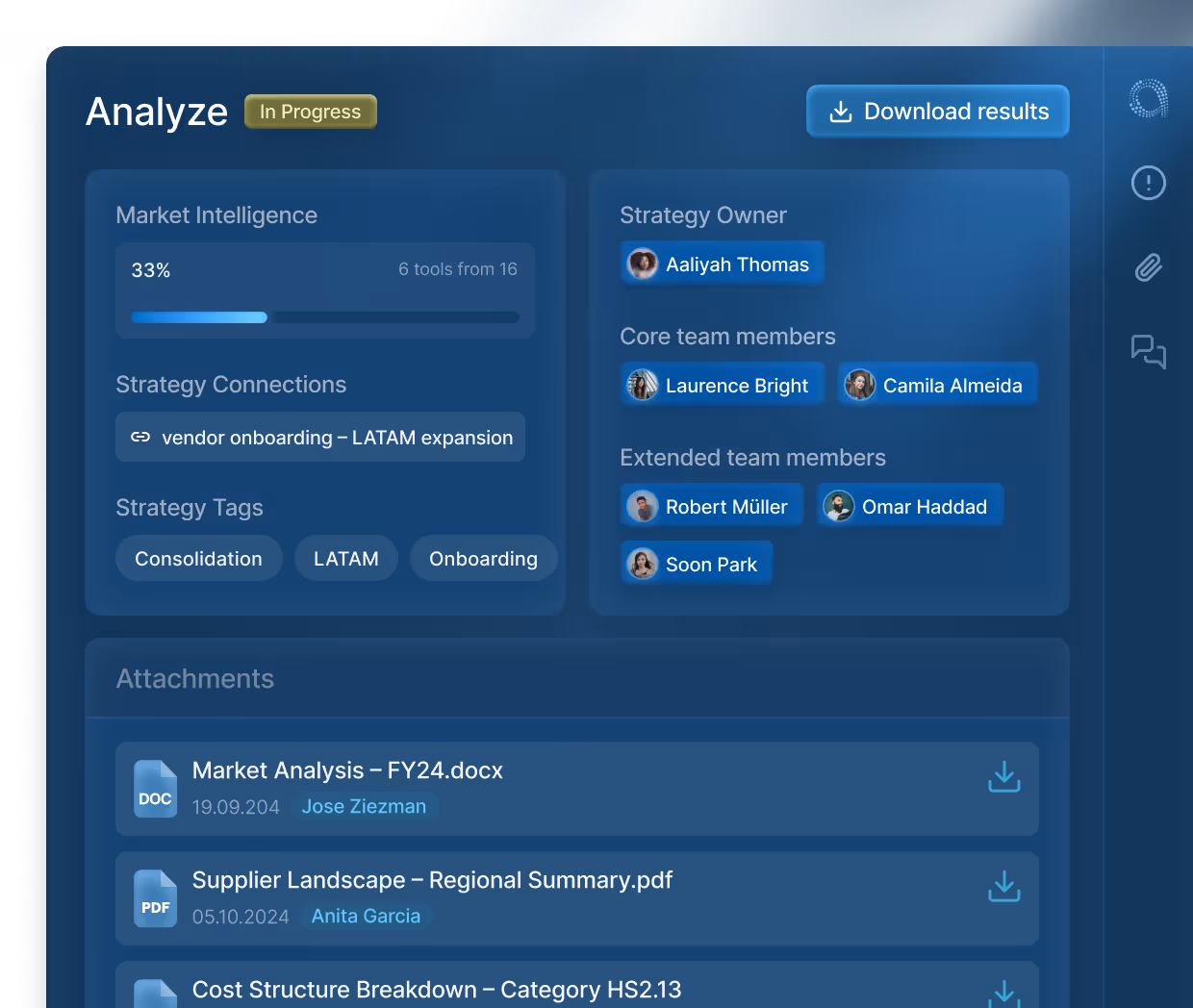Open Market Analysis – FY24.docx attachment title
The image size is (1193, 1008).
tap(347, 770)
